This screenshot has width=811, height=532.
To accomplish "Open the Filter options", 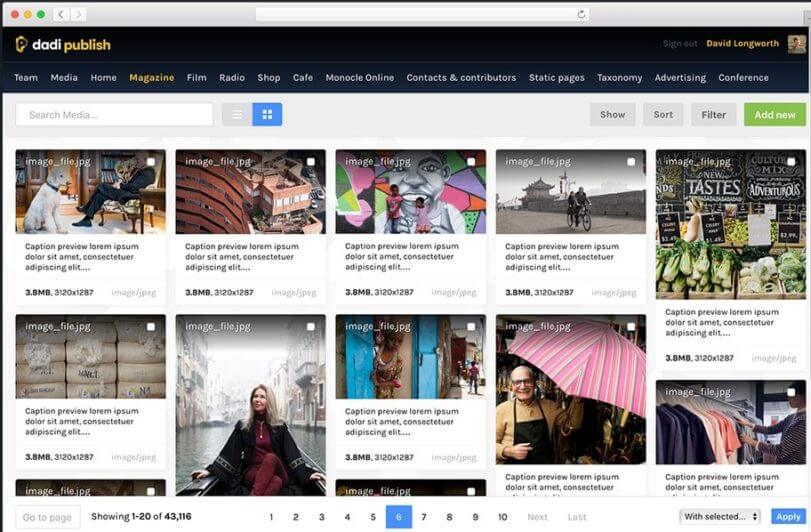I will [713, 115].
